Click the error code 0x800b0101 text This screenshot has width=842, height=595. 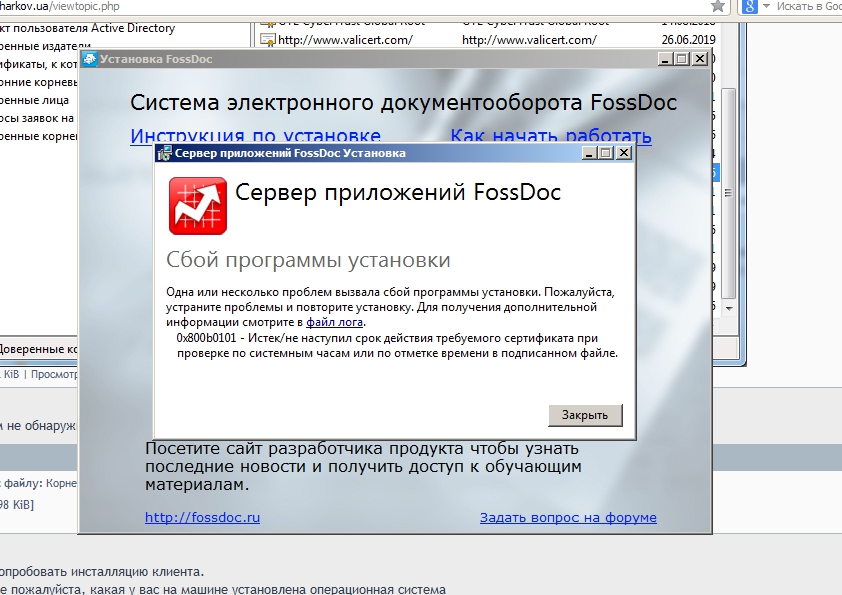tap(206, 338)
